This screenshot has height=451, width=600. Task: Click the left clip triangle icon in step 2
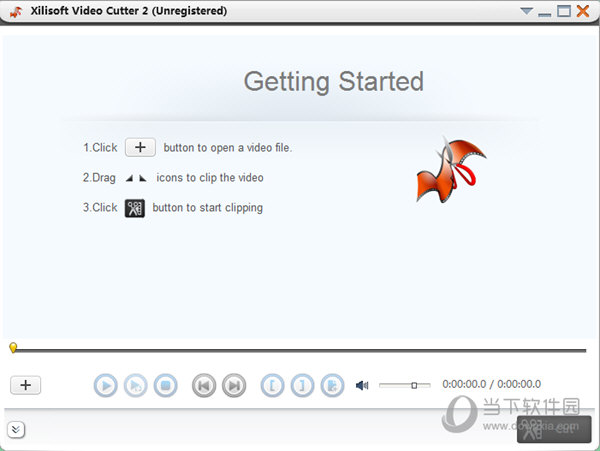(130, 178)
